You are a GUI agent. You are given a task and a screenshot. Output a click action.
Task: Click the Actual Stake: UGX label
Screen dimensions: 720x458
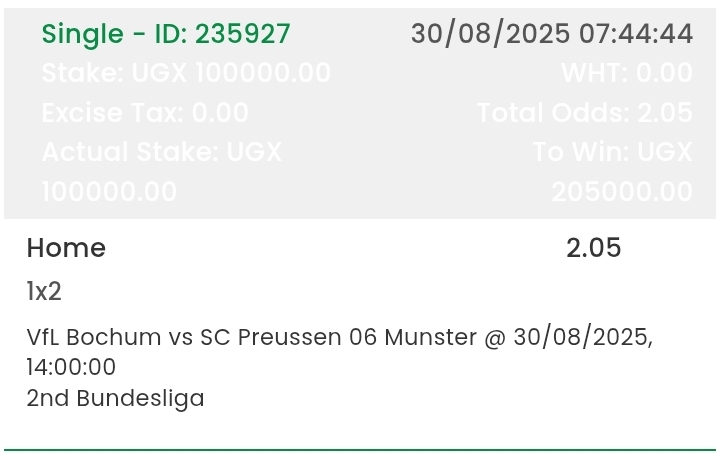[162, 152]
